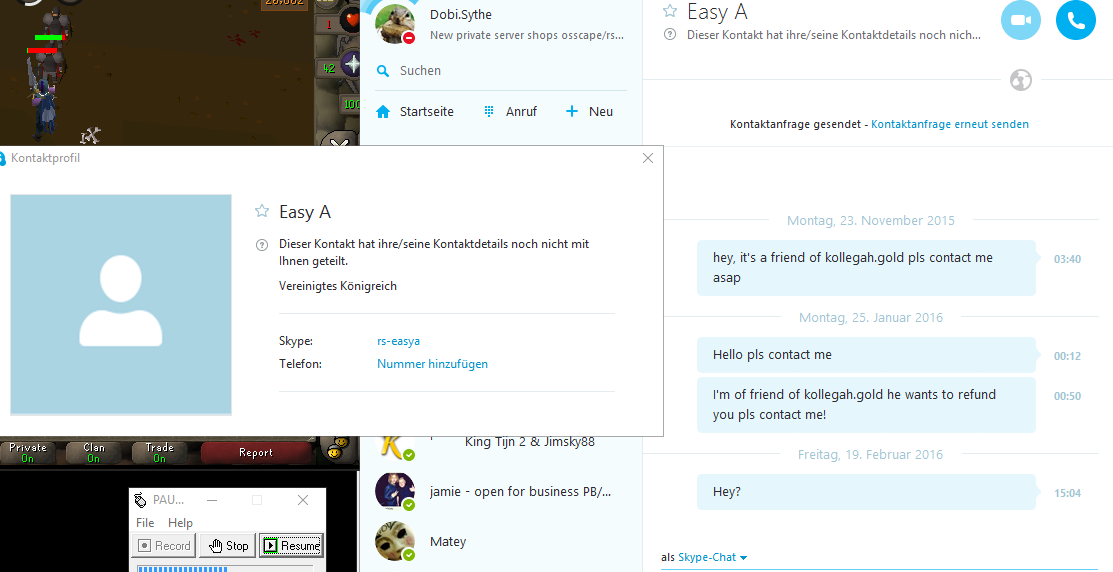Close the Kontaktprofil window
The image size is (1113, 572).
pyautogui.click(x=647, y=158)
